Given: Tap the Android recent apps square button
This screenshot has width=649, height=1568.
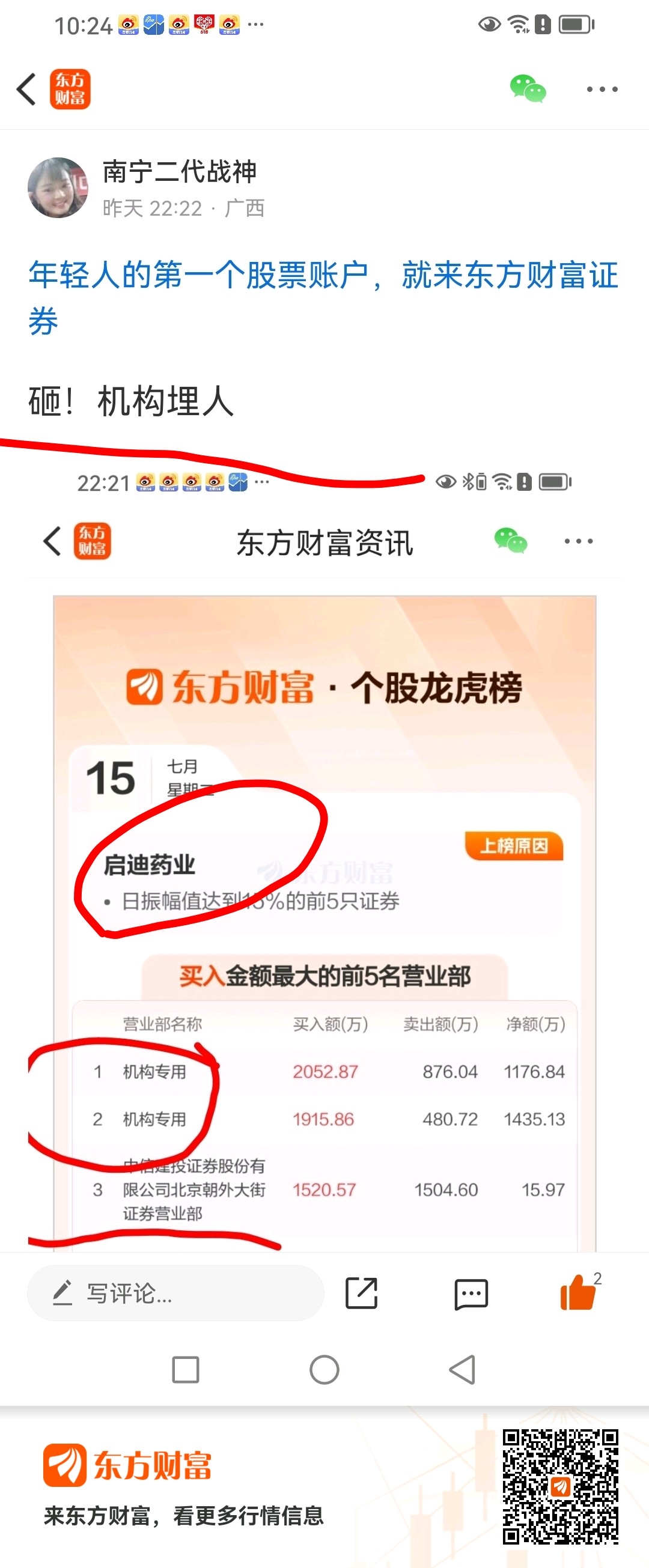Looking at the screenshot, I should click(x=186, y=1370).
